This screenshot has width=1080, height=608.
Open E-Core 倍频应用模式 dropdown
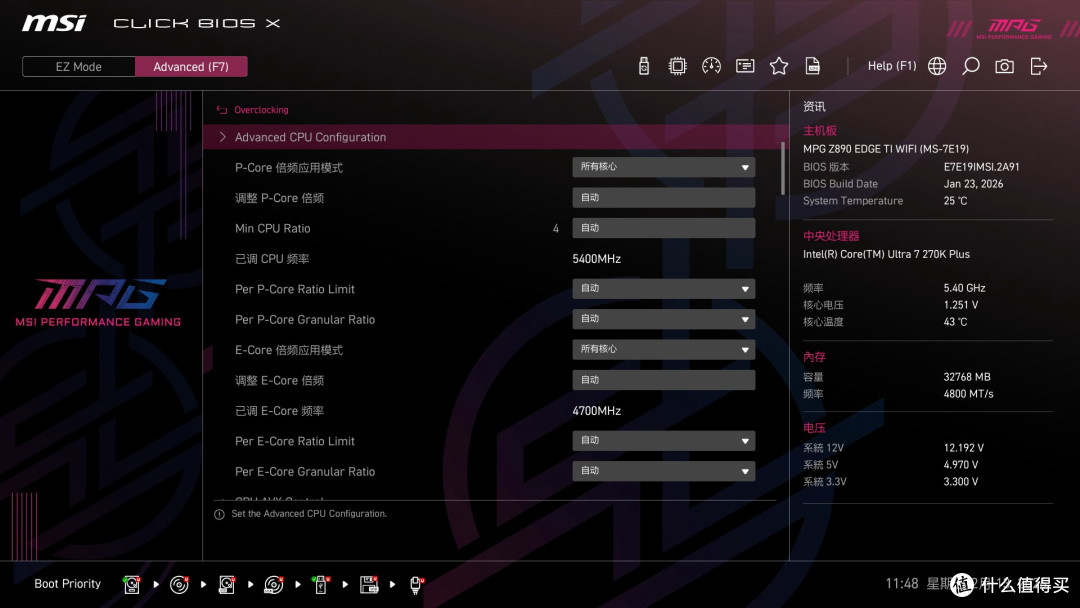coord(663,349)
